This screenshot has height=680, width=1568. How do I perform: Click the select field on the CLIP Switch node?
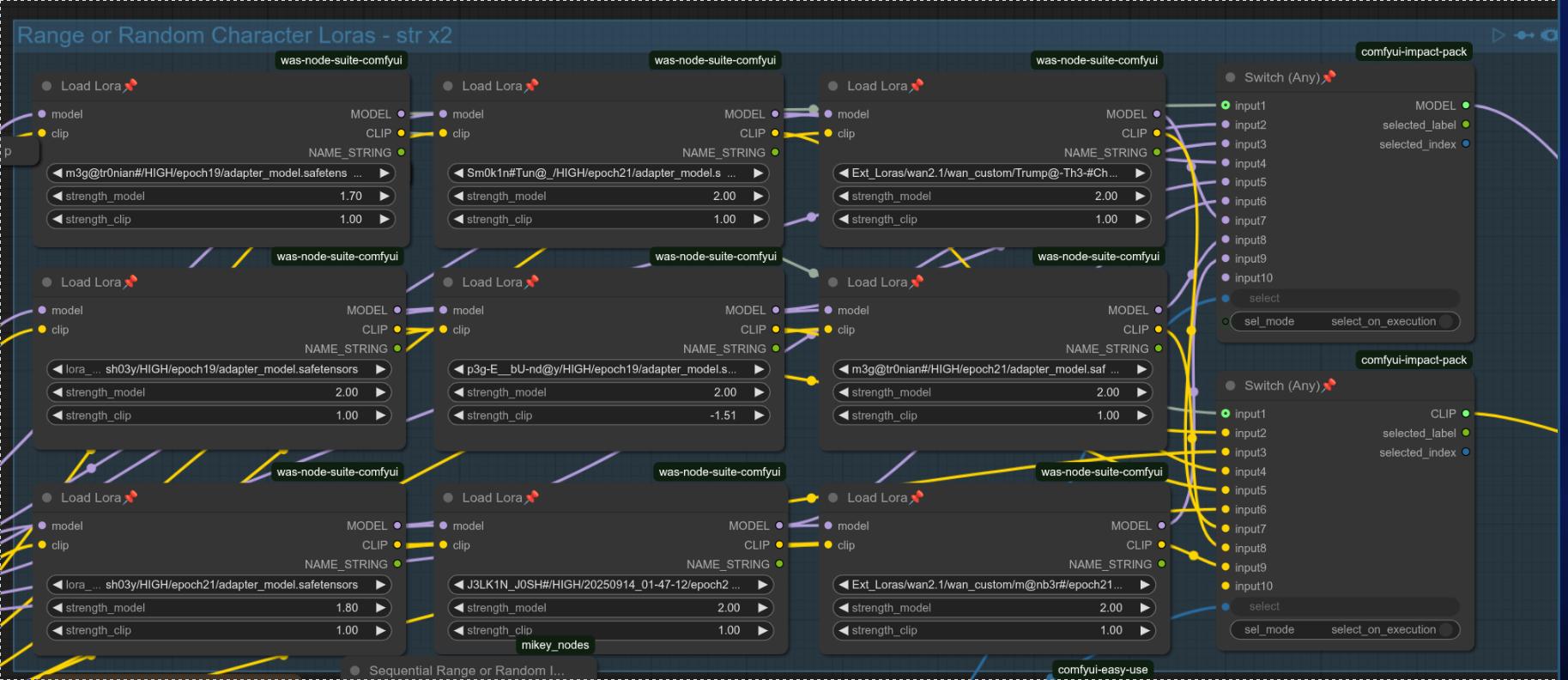(x=1345, y=606)
